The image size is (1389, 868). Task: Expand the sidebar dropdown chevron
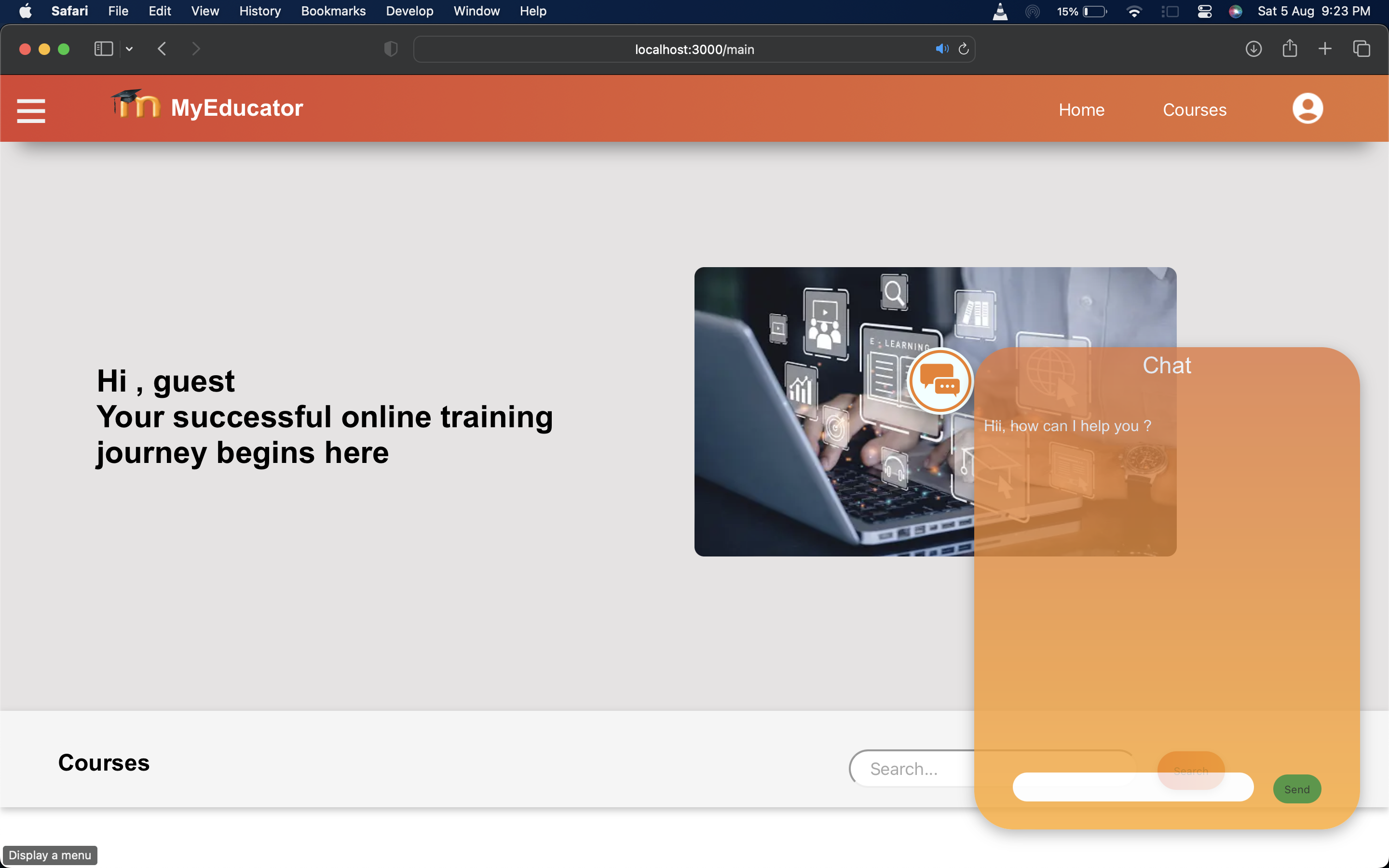coord(129,49)
